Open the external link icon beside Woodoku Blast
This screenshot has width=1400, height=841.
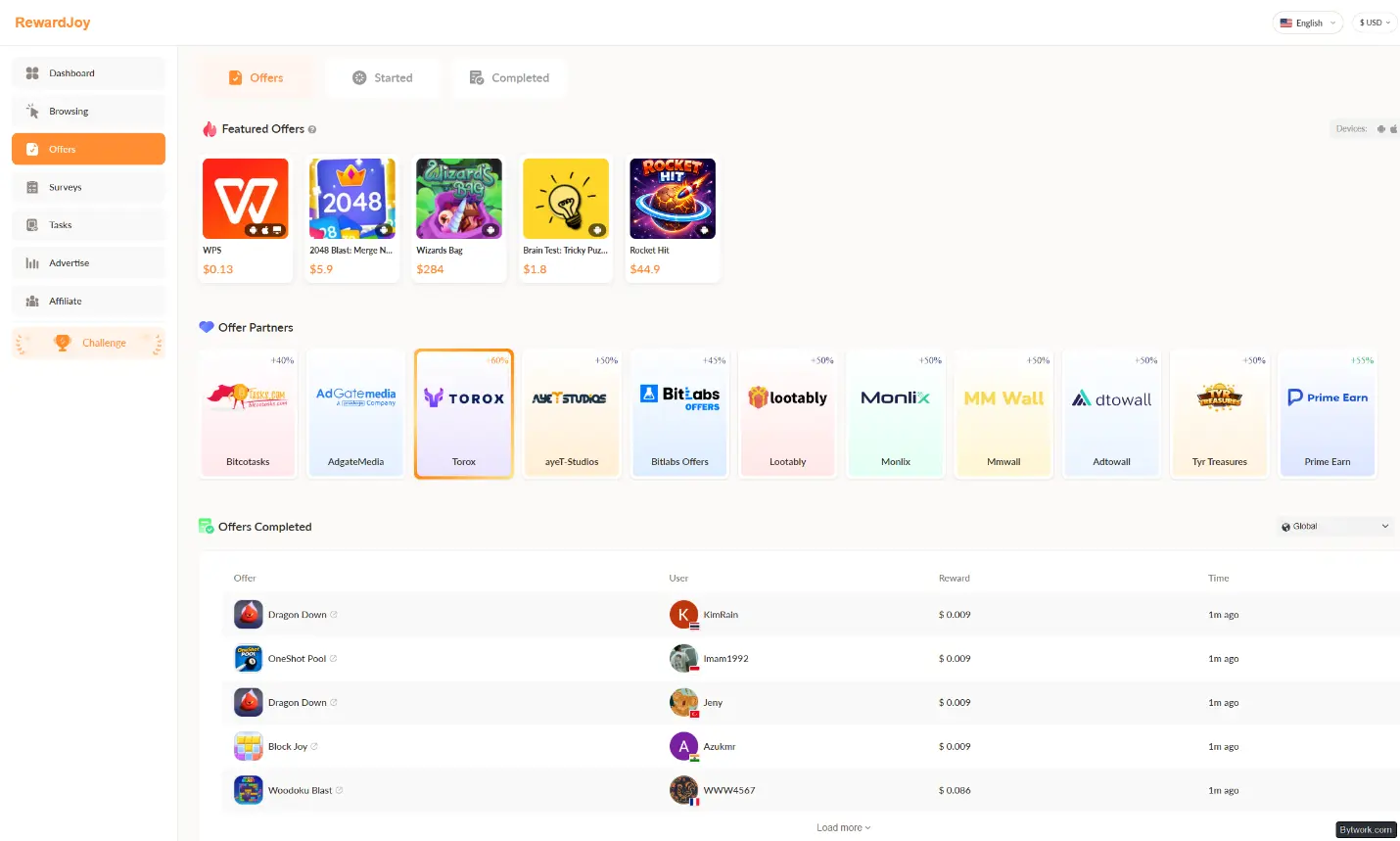(339, 791)
